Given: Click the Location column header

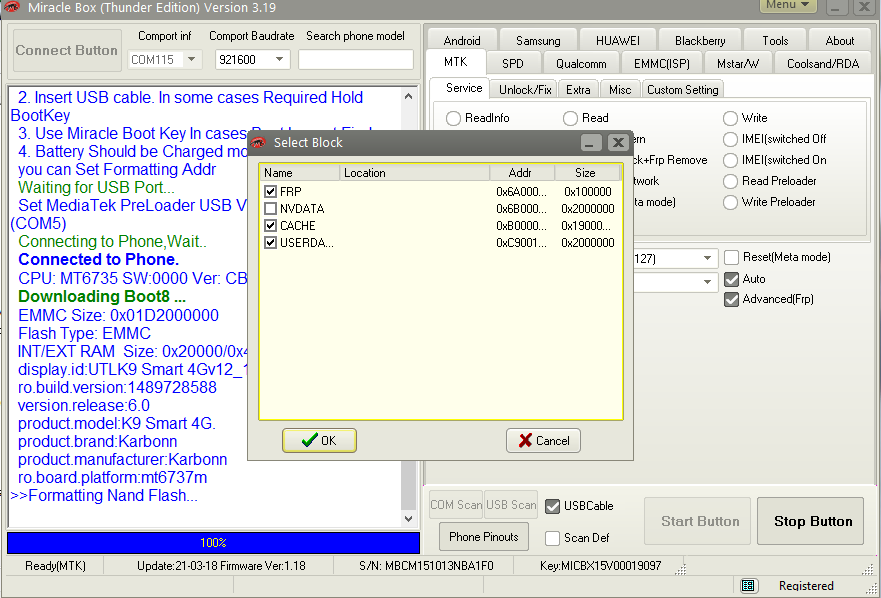Looking at the screenshot, I should [415, 173].
